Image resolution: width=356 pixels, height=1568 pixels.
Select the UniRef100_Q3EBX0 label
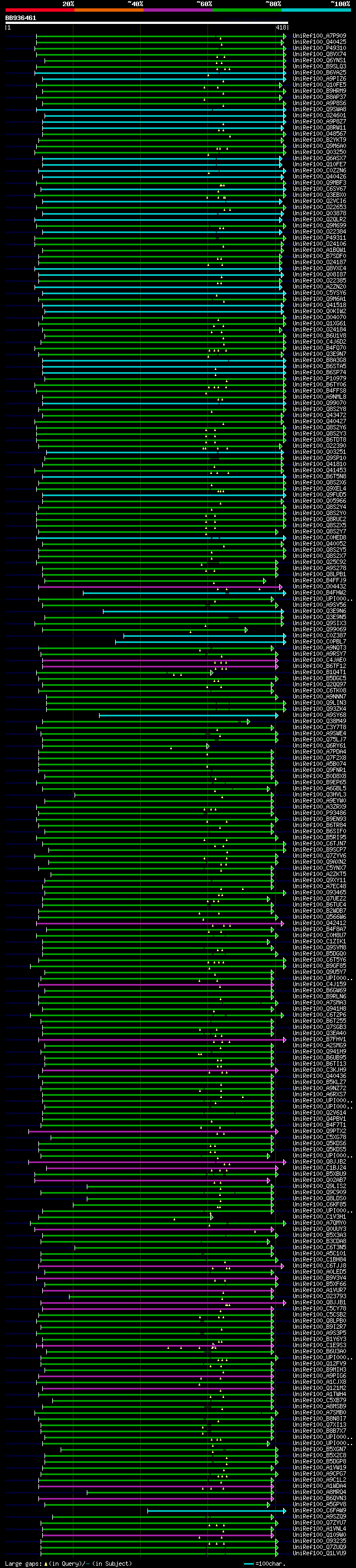coord(319,195)
